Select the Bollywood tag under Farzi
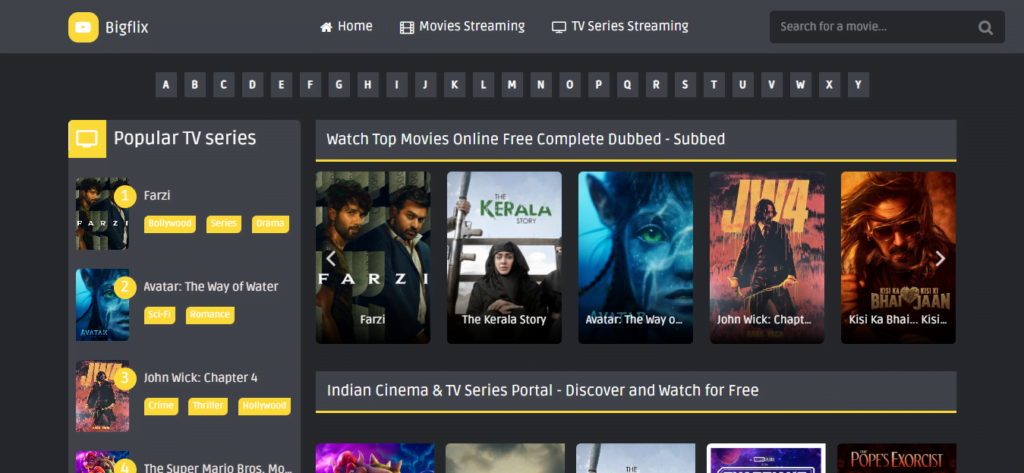 (x=170, y=224)
